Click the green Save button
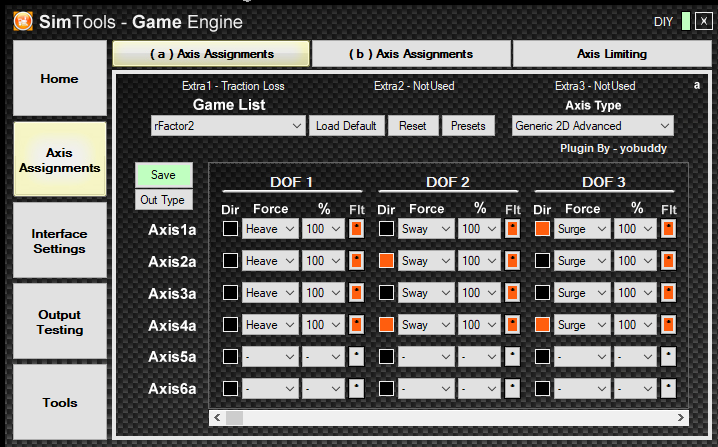Image resolution: width=718 pixels, height=447 pixels. click(163, 174)
